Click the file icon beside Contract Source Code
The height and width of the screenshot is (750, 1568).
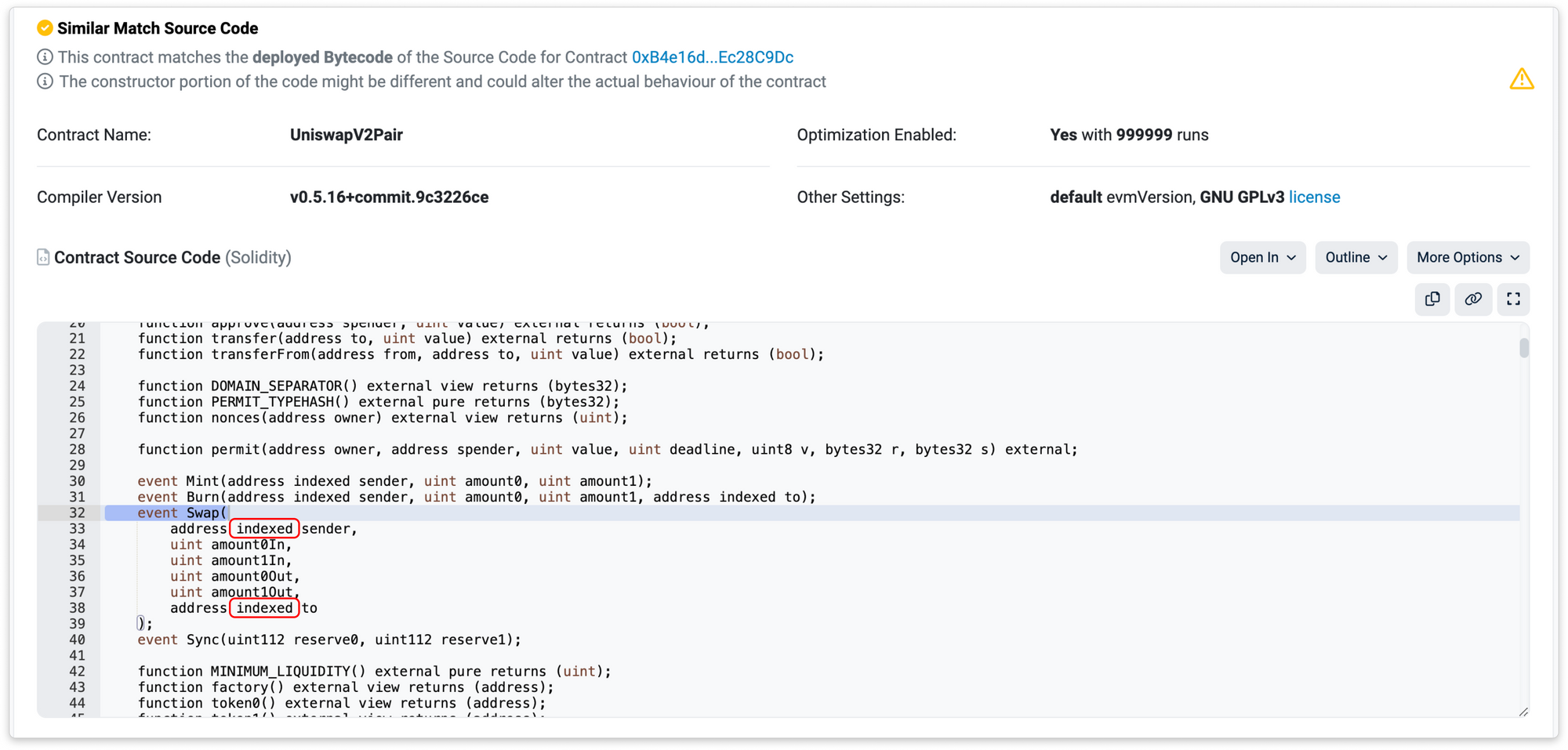(43, 258)
